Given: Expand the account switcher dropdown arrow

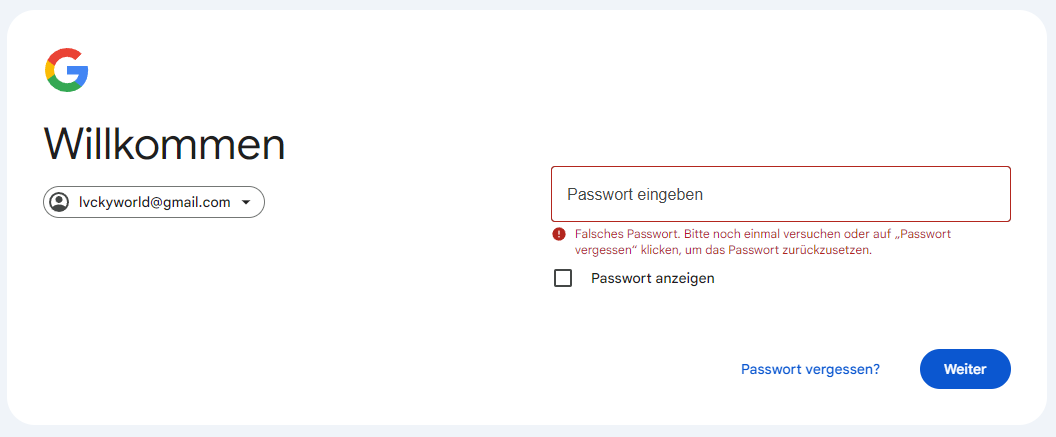Looking at the screenshot, I should tap(246, 202).
